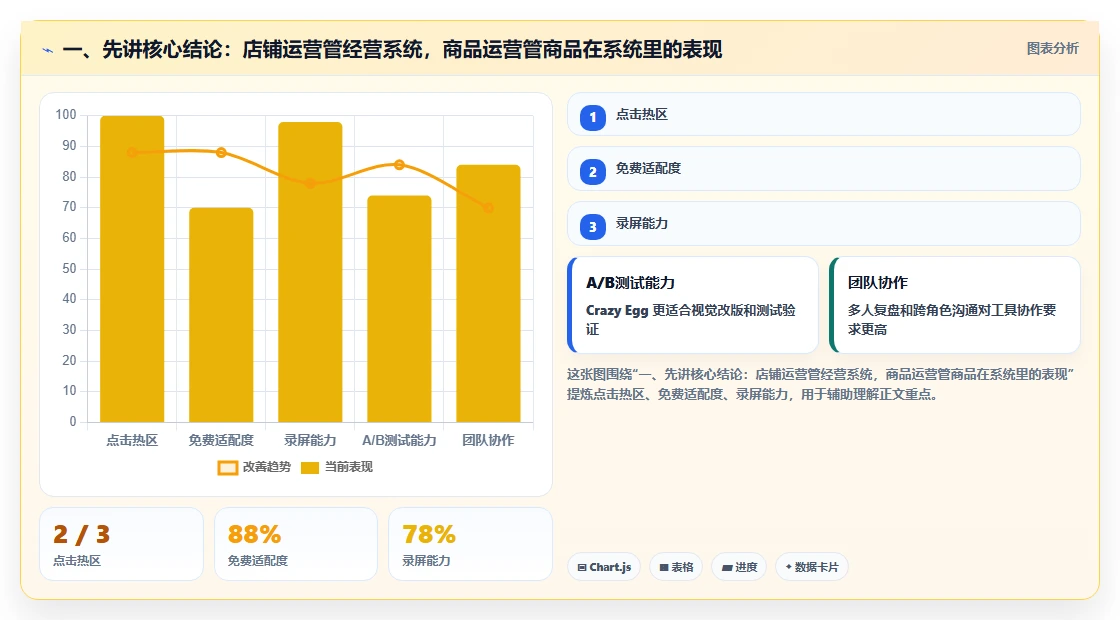Screen dimensions: 1120x620
Task: Click the 进度 tag
Action: [x=739, y=567]
